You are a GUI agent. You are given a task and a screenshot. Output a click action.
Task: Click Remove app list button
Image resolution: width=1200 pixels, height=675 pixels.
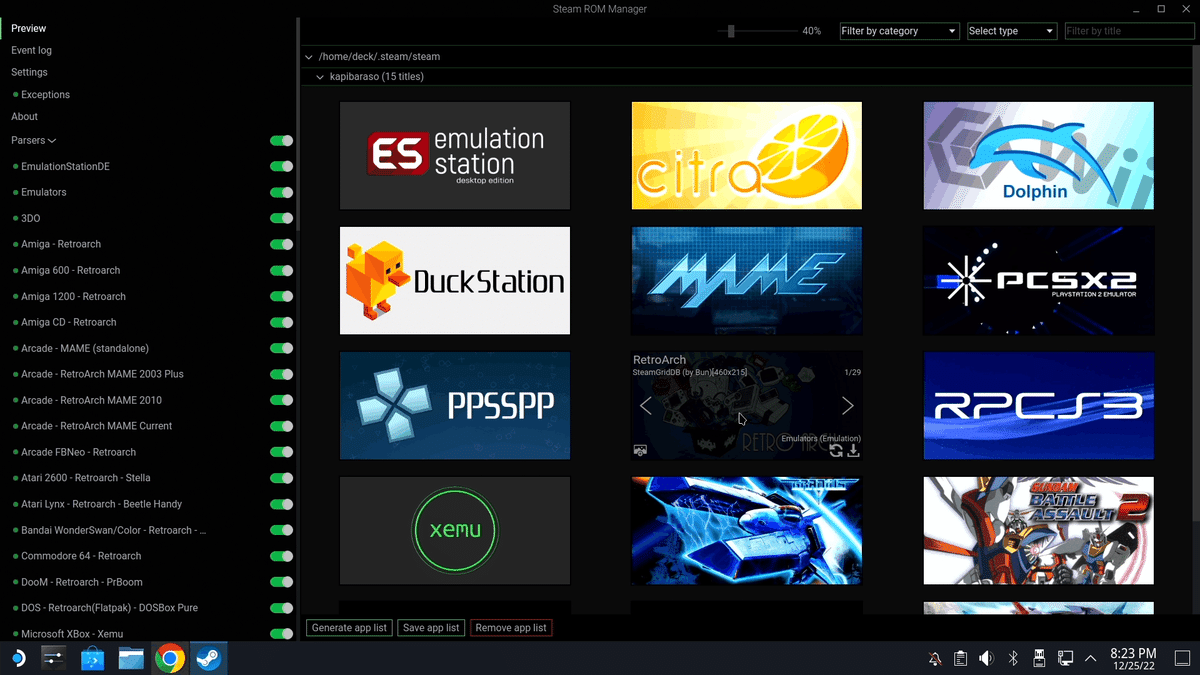click(511, 628)
